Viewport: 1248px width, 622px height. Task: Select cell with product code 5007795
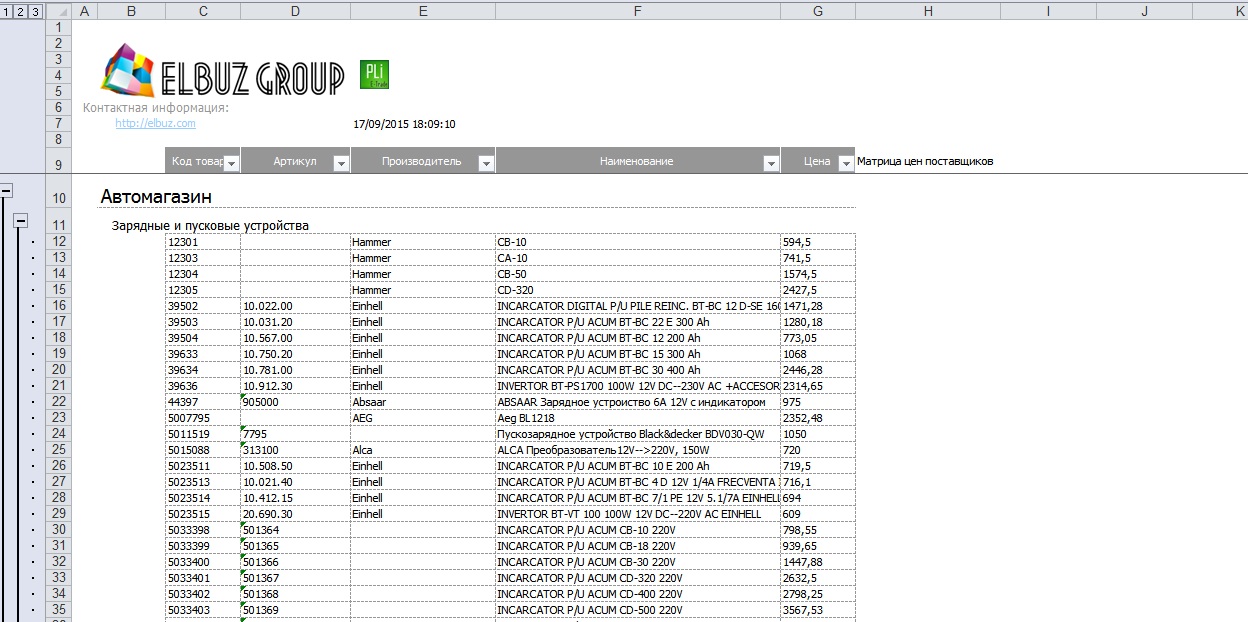203,418
